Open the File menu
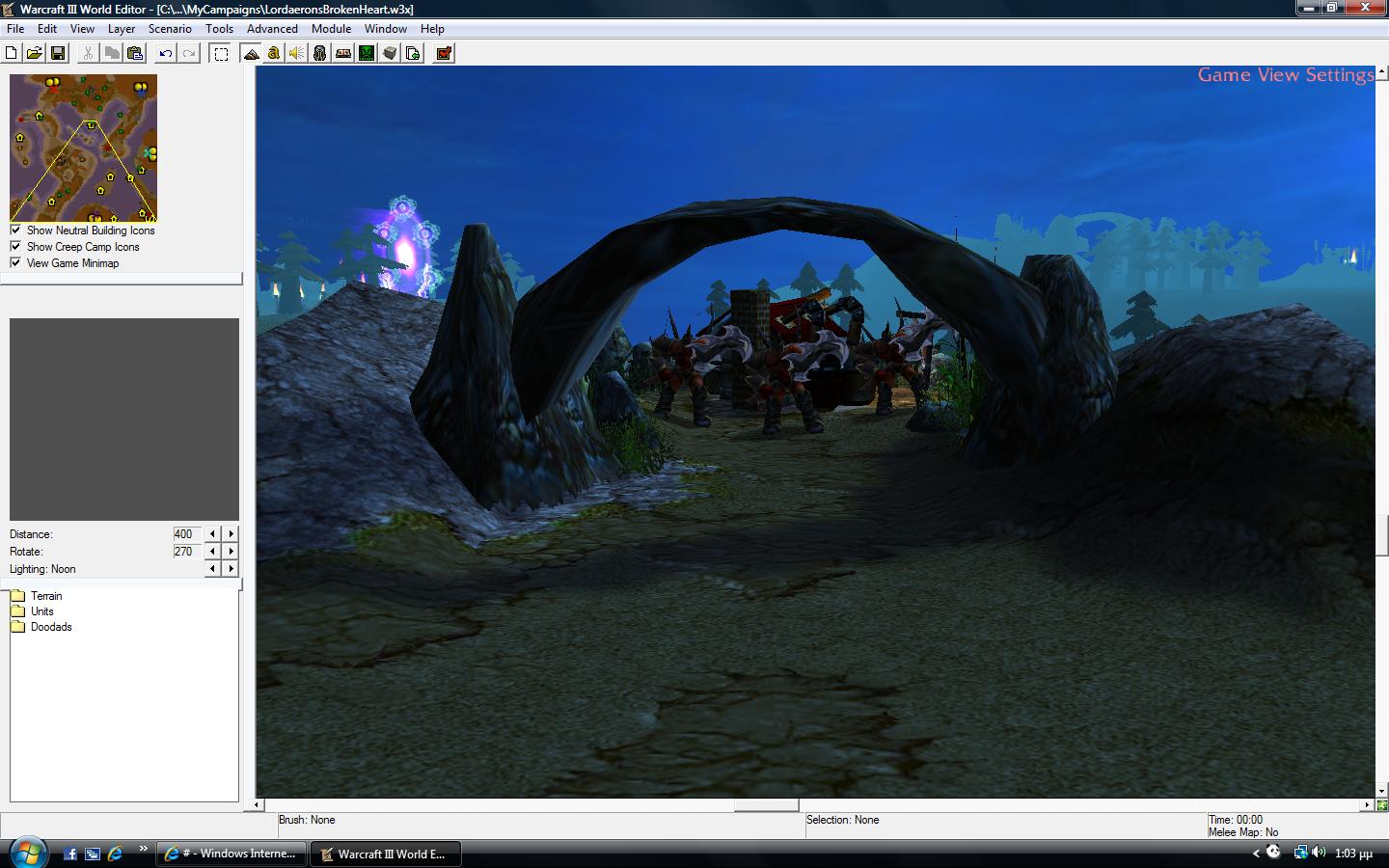1389x868 pixels. [x=15, y=29]
